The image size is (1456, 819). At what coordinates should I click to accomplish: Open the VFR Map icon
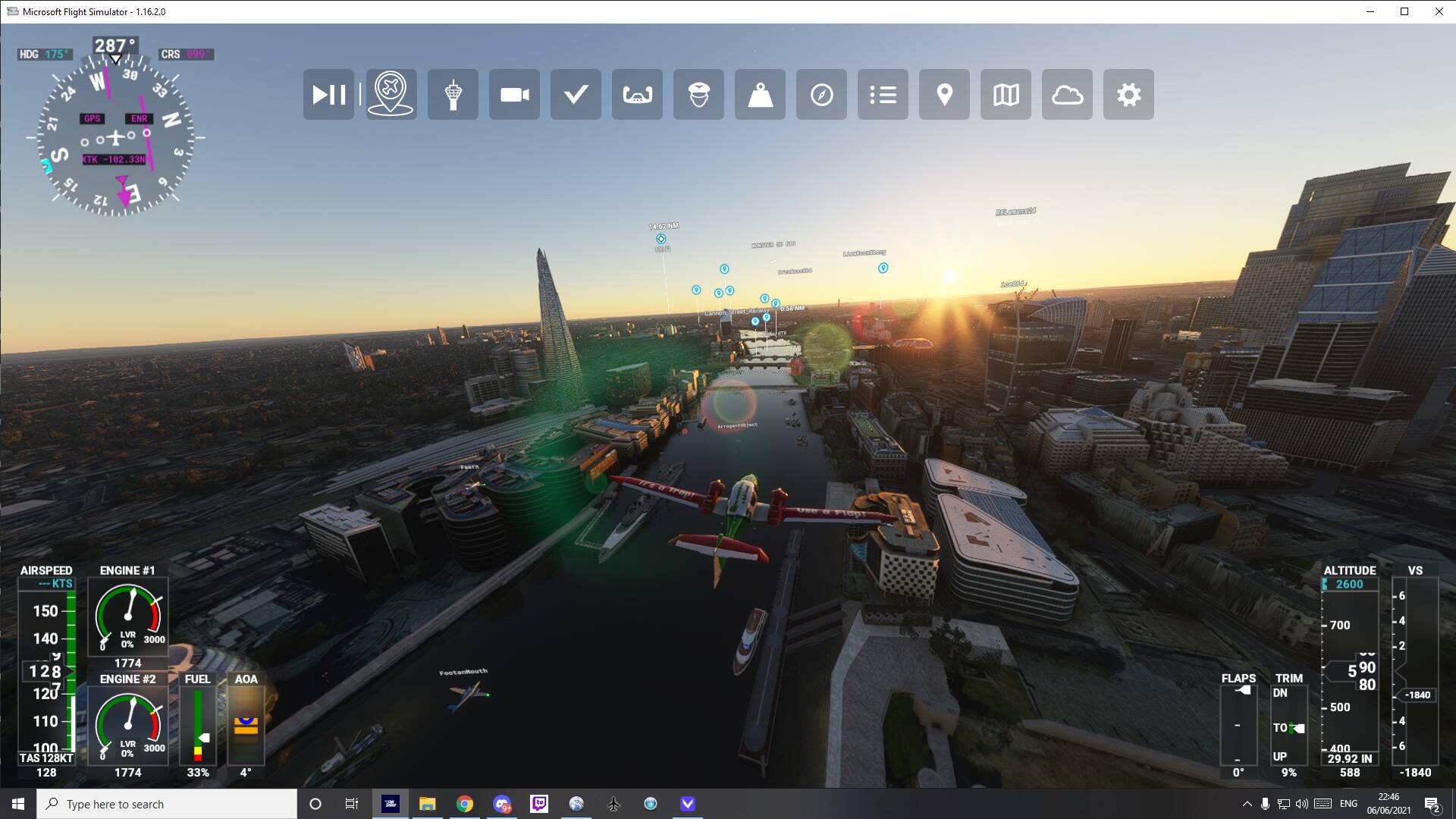1006,95
